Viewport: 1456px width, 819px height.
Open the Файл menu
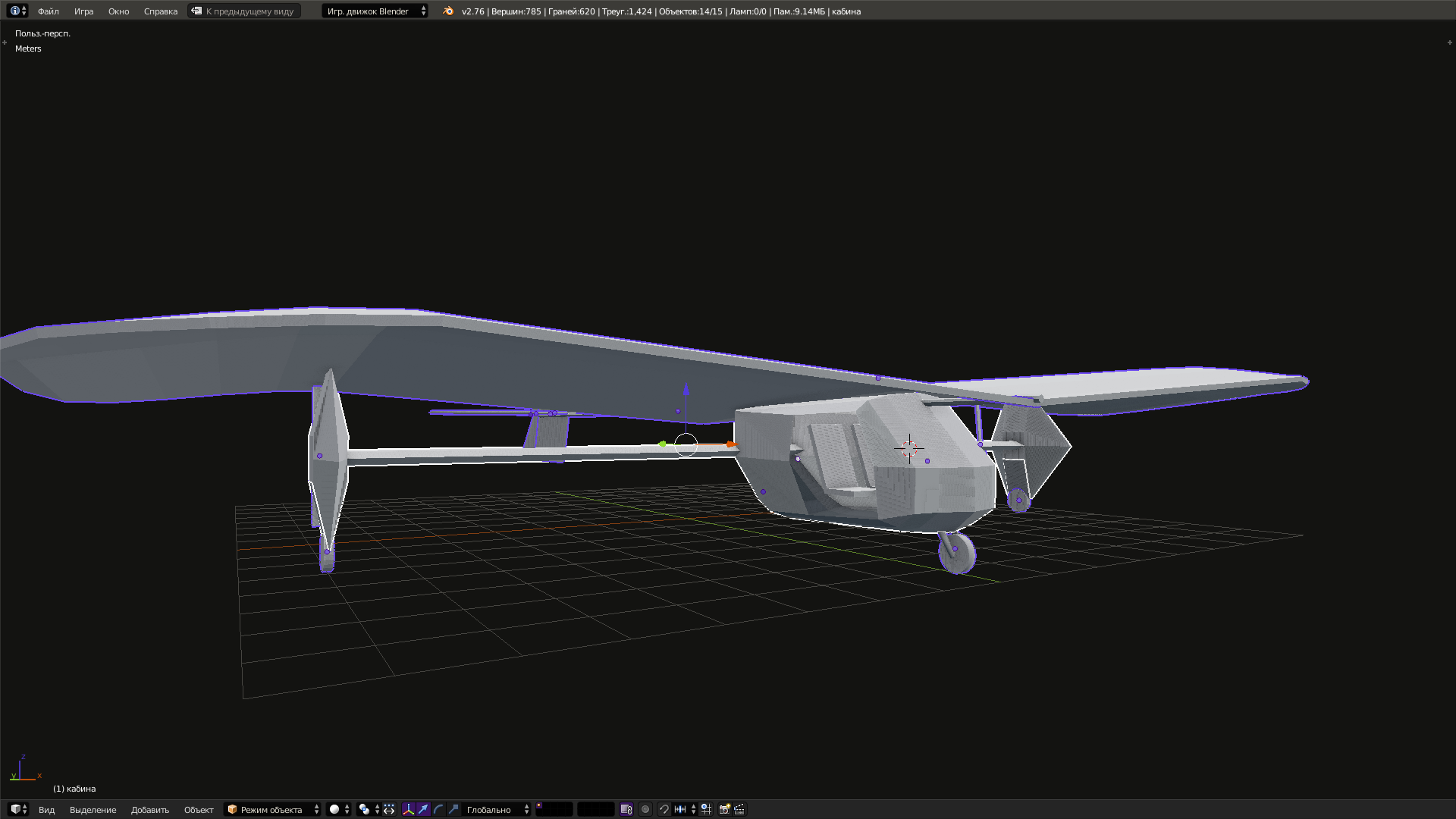click(x=47, y=11)
